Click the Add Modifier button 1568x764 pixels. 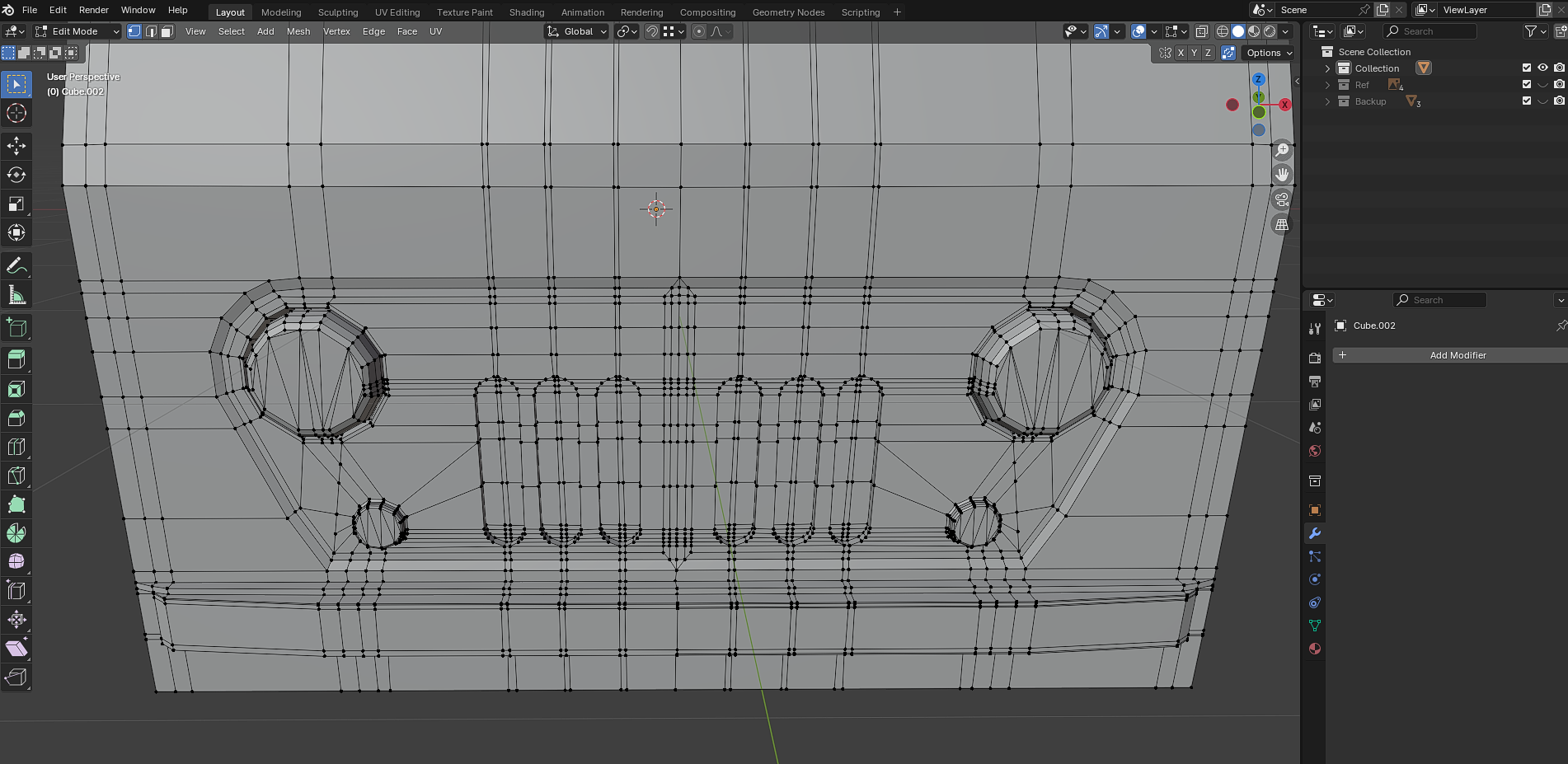point(1450,355)
